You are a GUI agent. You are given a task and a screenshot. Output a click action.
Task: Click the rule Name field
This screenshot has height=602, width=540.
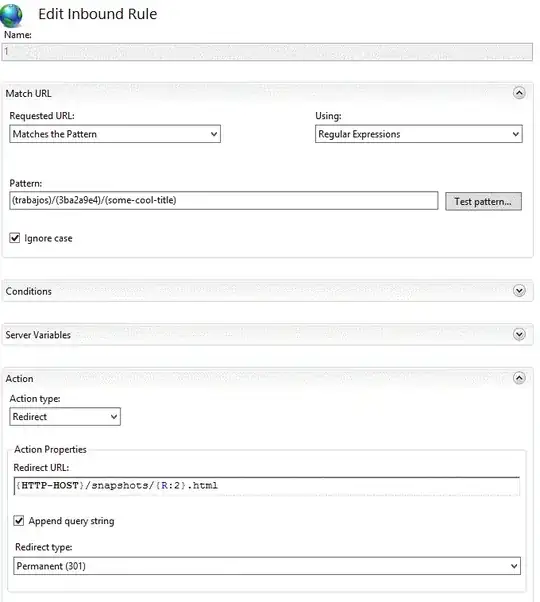tap(267, 52)
